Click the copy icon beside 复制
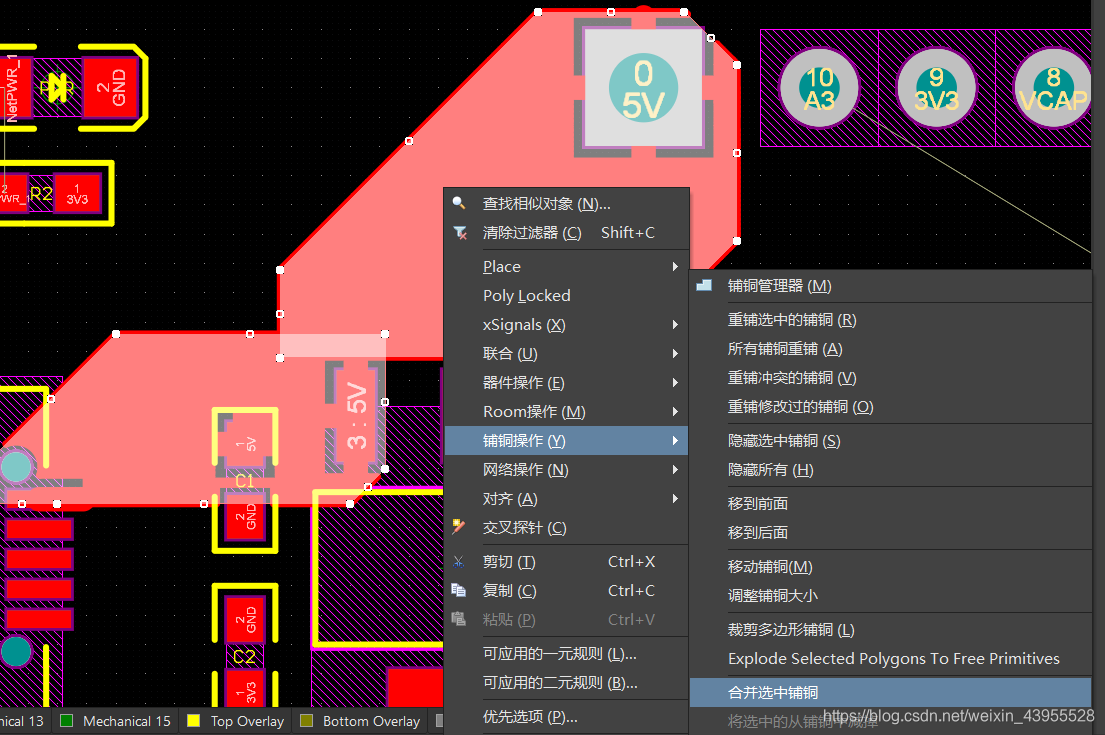This screenshot has height=735, width=1105. click(459, 590)
